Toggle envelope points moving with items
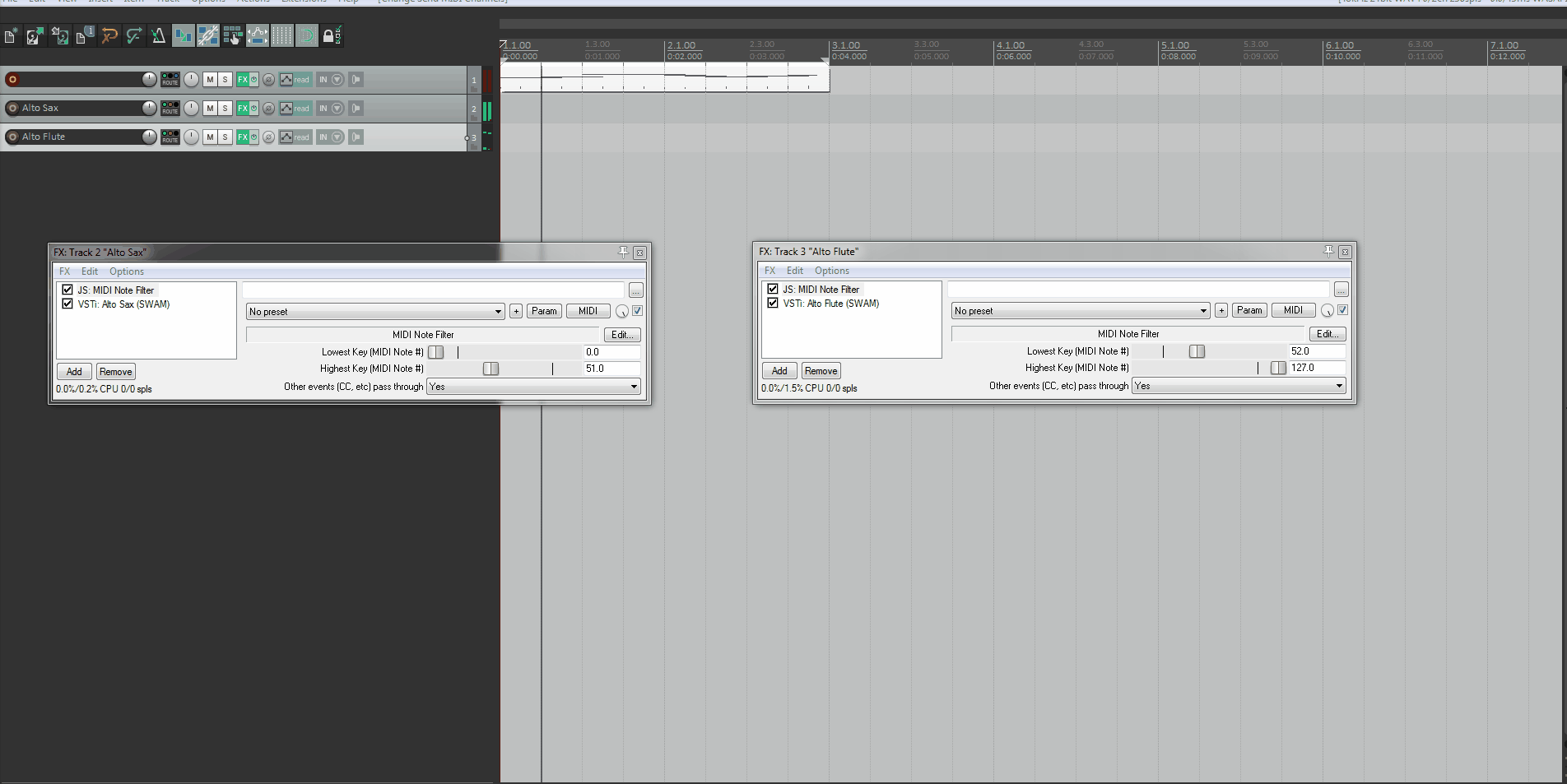This screenshot has height=784, width=1567. (x=258, y=35)
